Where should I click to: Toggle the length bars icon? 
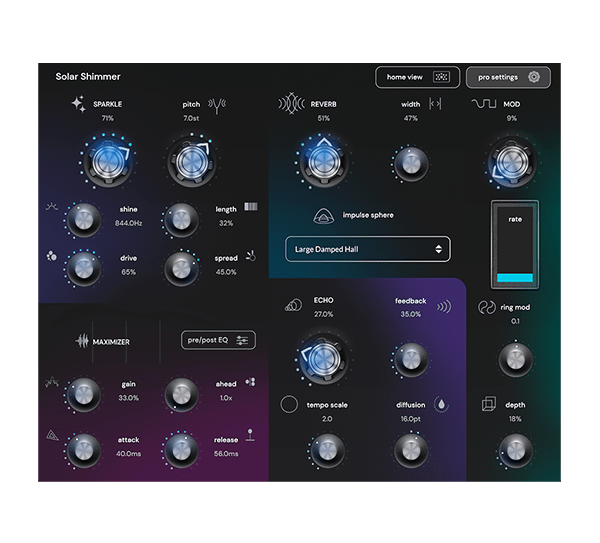[x=250, y=208]
